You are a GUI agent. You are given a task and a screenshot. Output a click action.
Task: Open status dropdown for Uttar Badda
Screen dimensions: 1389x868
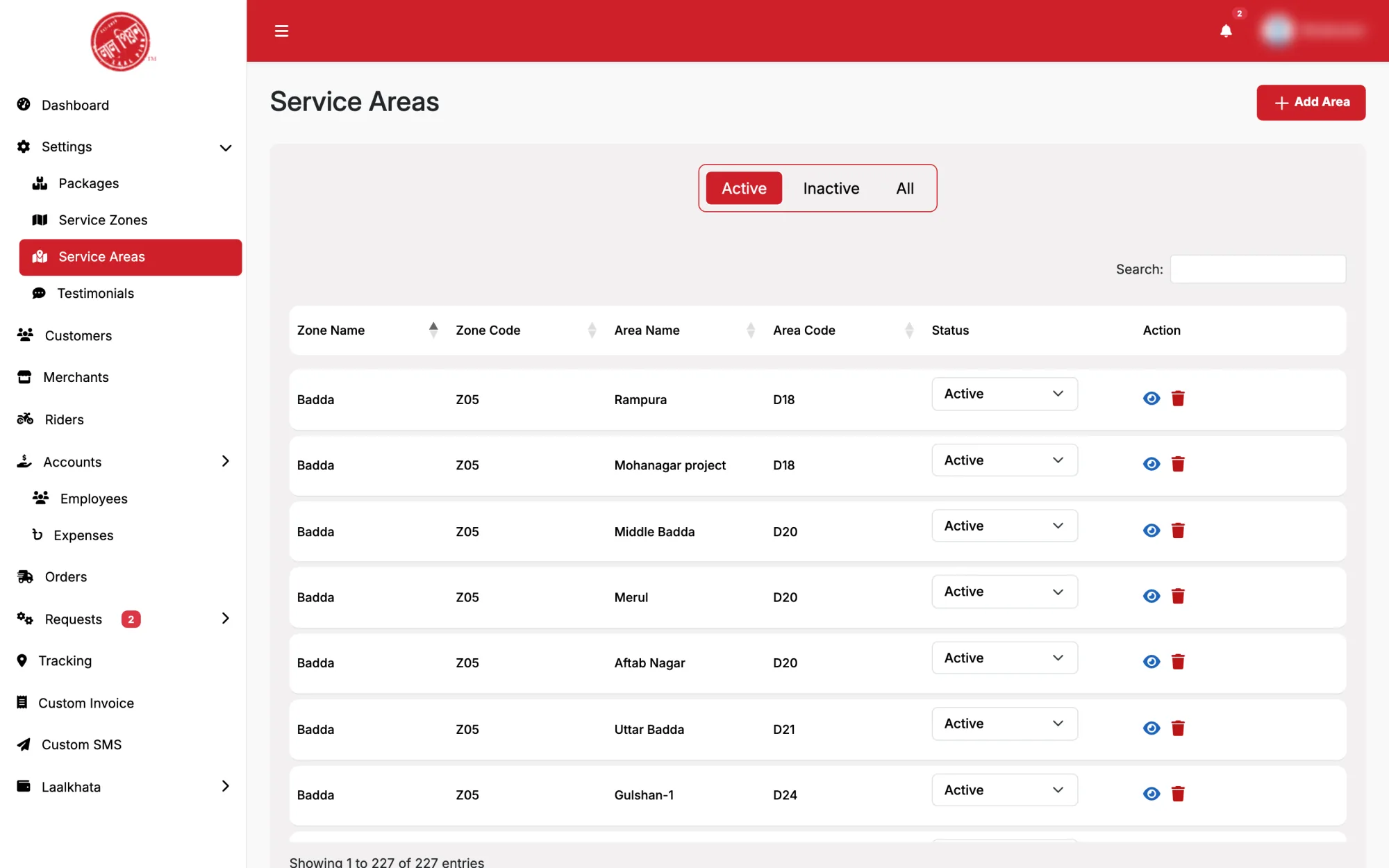tap(1004, 724)
